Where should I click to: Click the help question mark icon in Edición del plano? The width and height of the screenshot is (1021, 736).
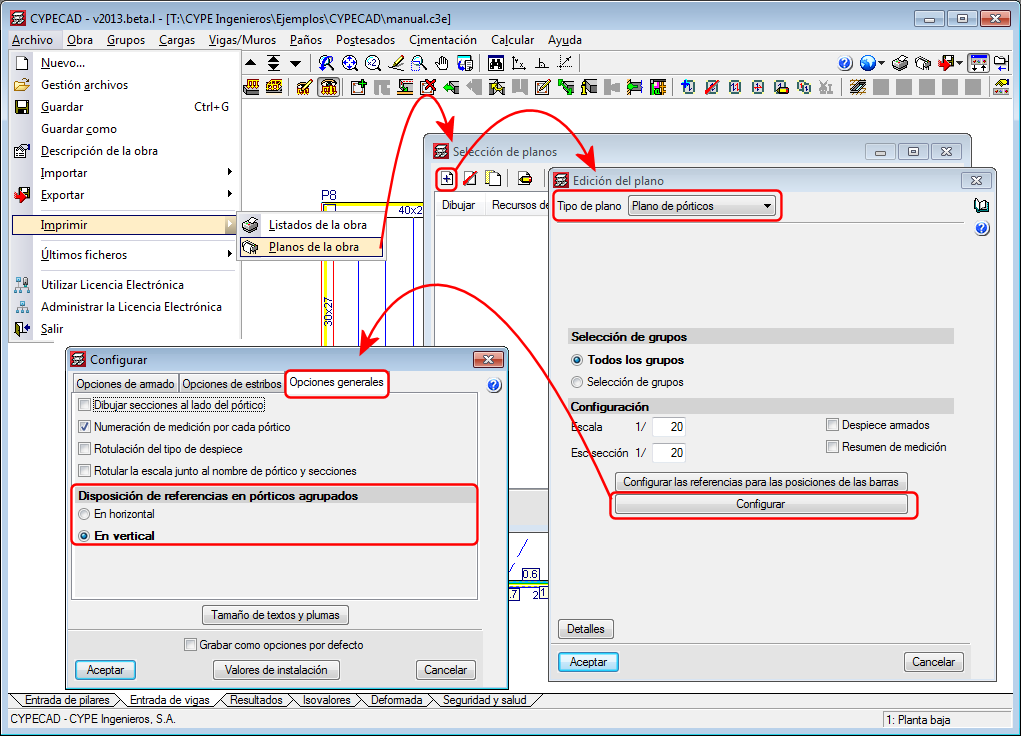tap(982, 228)
